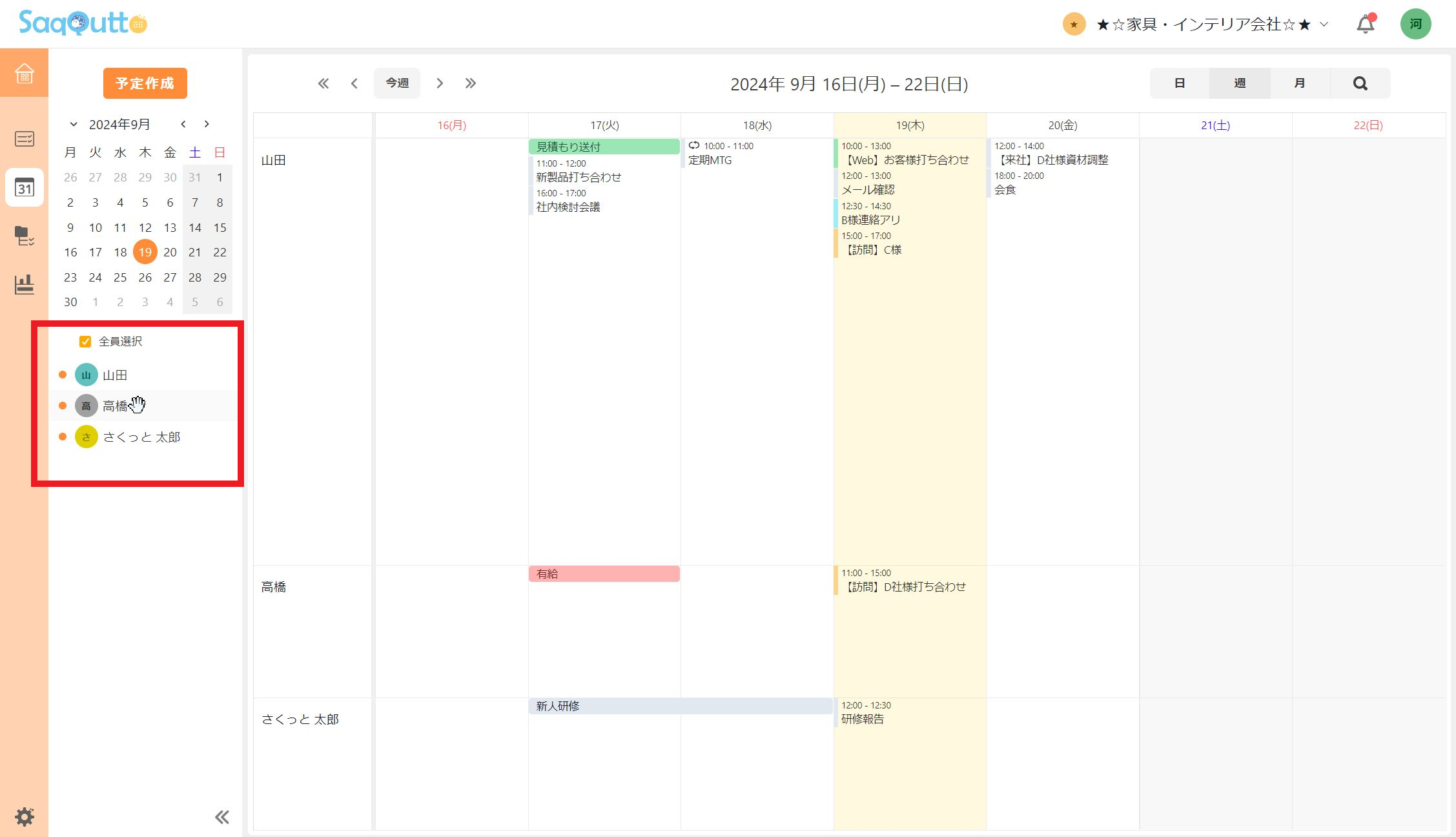The width and height of the screenshot is (1456, 837).
Task: Open the home icon in sidebar
Action: pos(24,73)
